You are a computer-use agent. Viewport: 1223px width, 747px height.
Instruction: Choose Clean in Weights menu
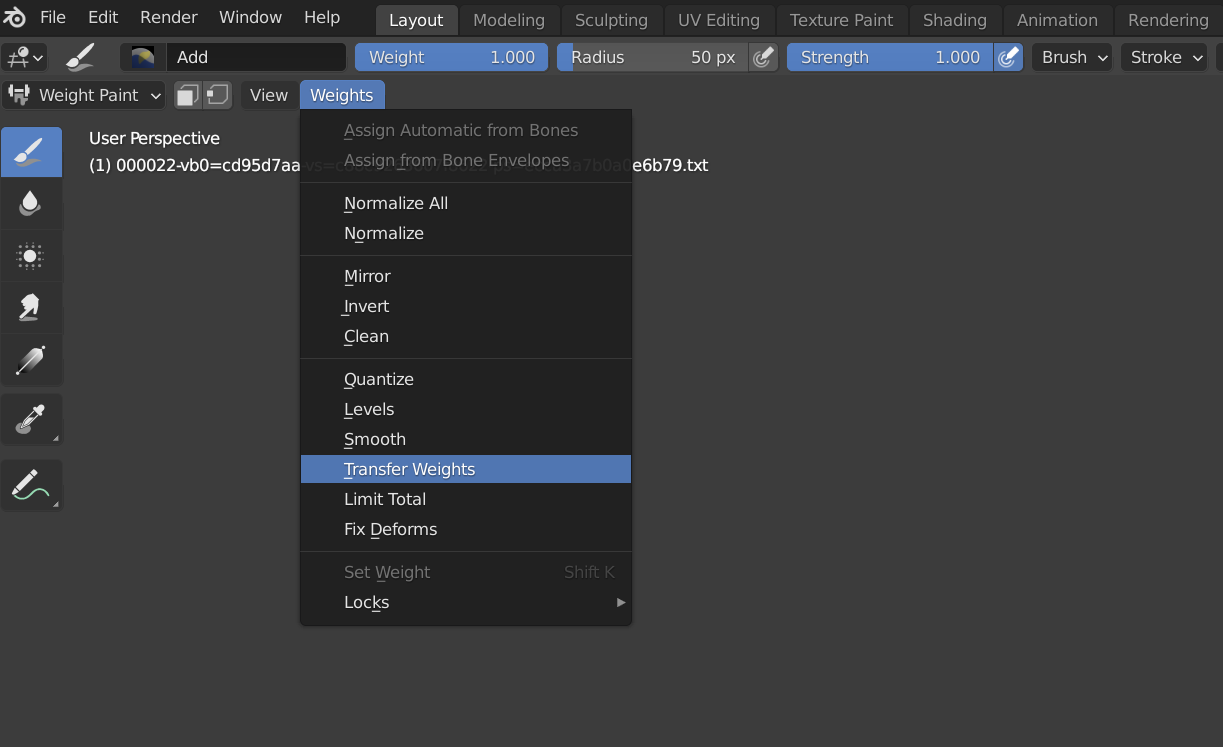point(466,336)
